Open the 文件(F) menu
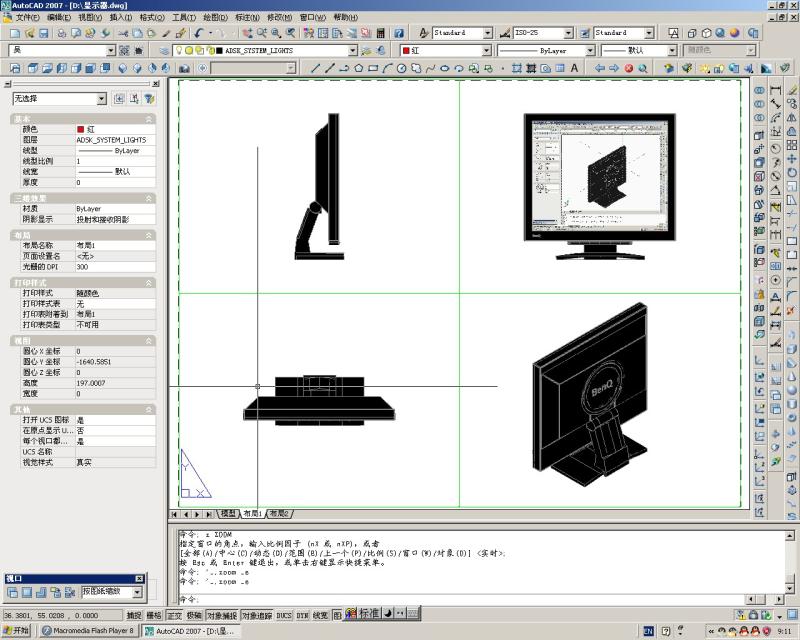 pos(27,17)
